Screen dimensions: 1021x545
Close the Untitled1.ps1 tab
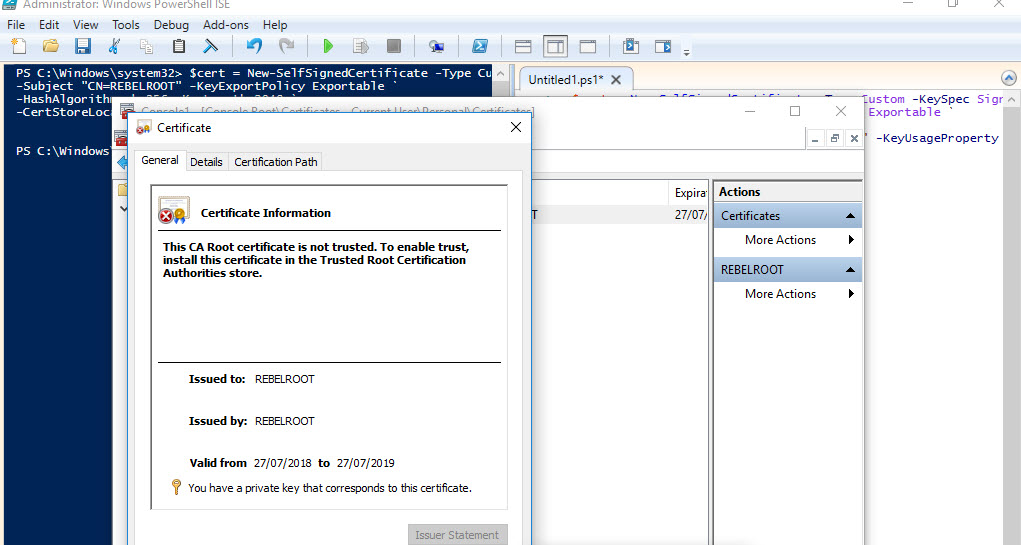617,79
